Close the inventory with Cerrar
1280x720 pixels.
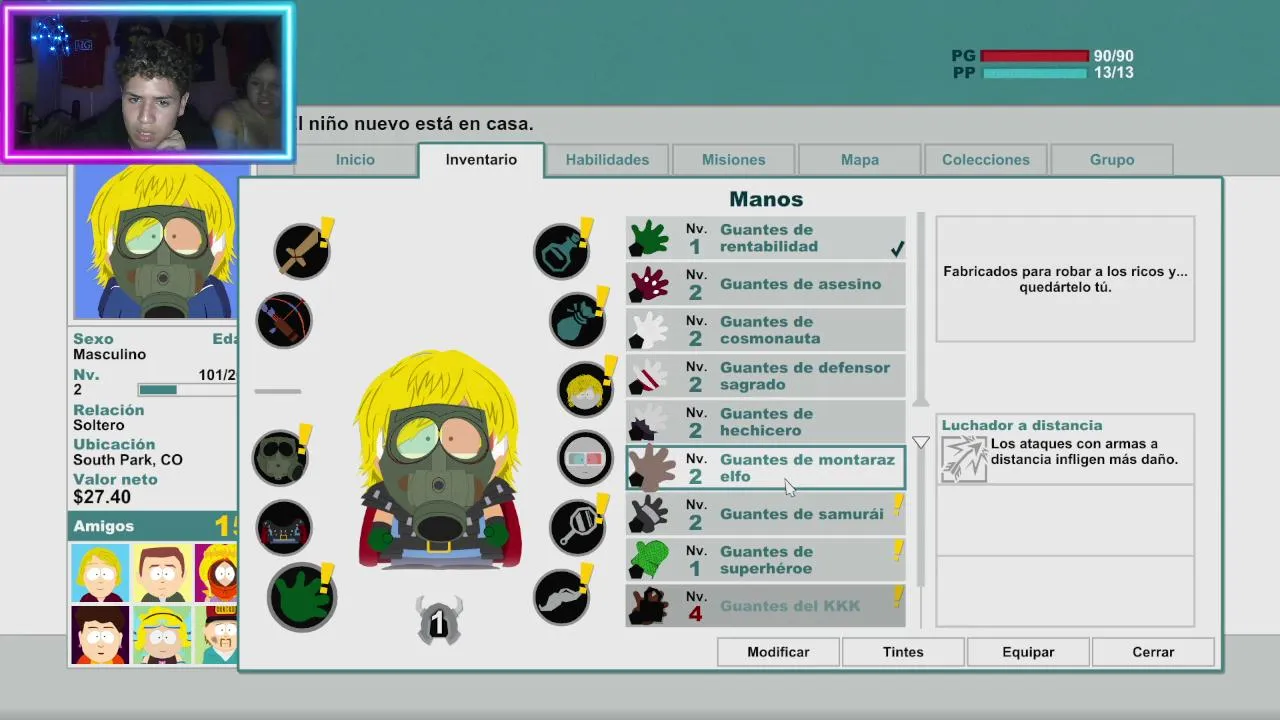[x=1153, y=652]
